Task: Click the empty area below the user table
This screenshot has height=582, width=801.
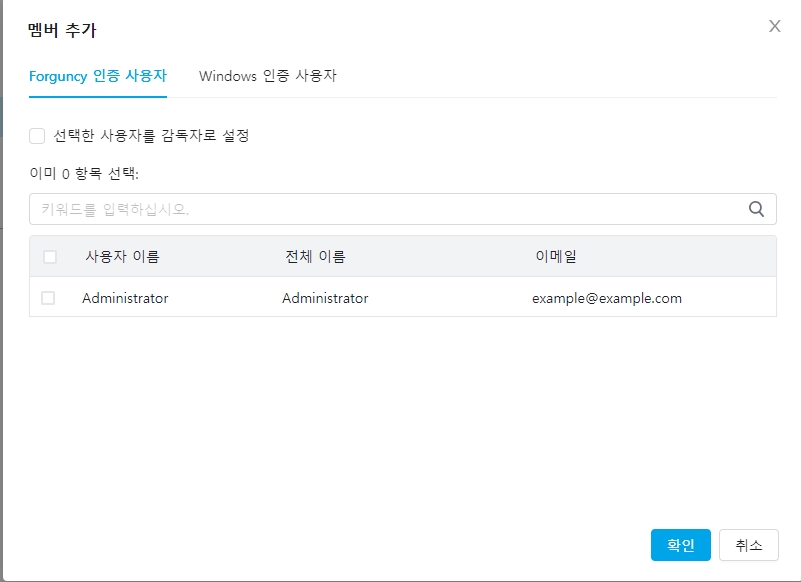Action: (x=400, y=420)
